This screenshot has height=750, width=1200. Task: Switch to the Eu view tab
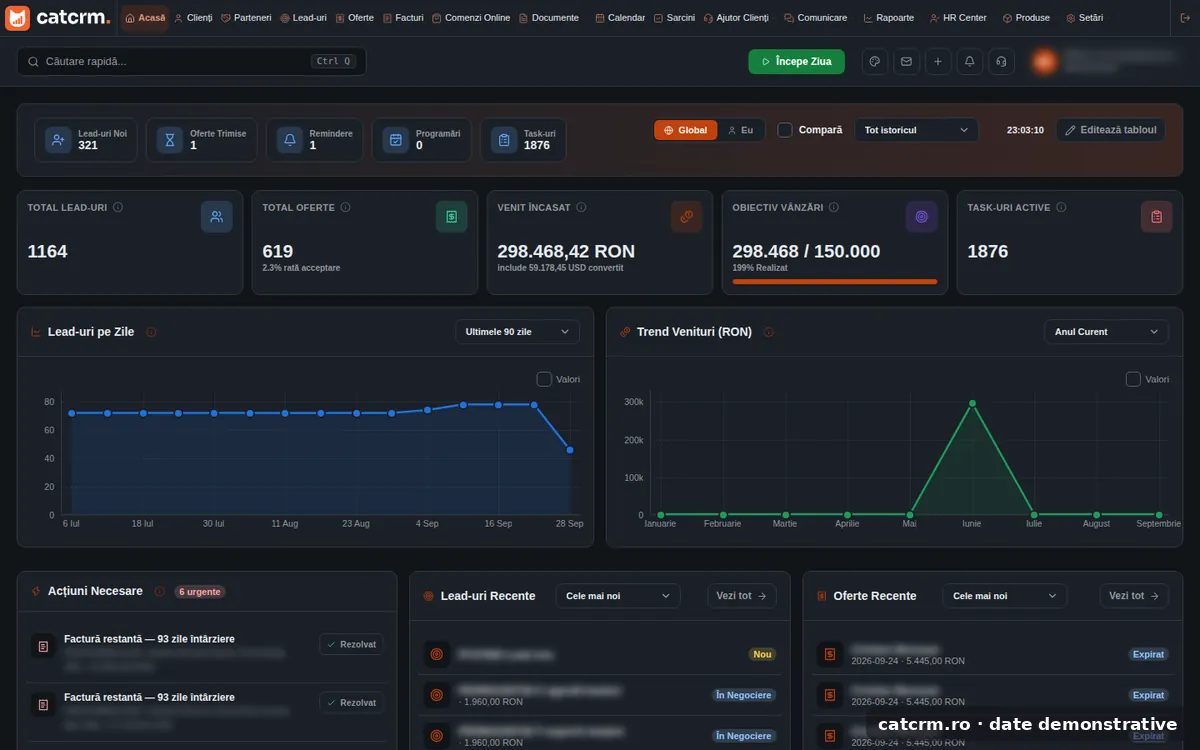click(741, 130)
